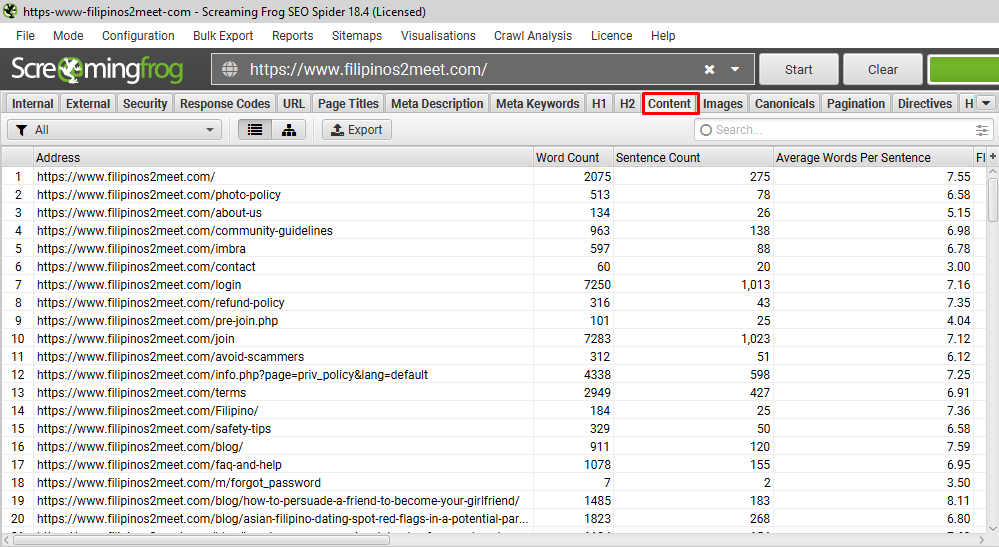Click the Screaming Frog app icon in title bar
This screenshot has height=547, width=999.
click(10, 11)
